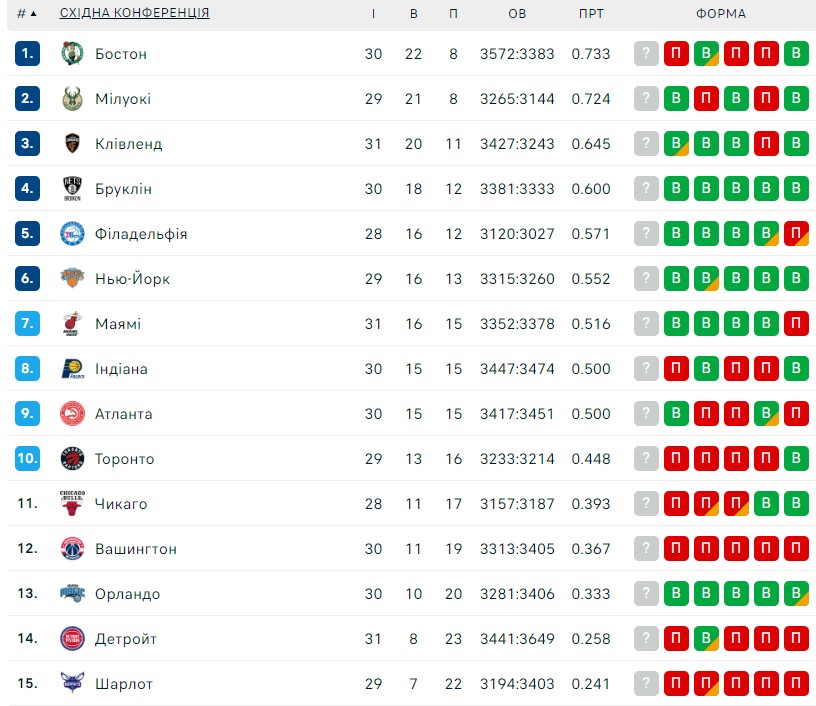Click the ФОРМА column header

(x=721, y=14)
